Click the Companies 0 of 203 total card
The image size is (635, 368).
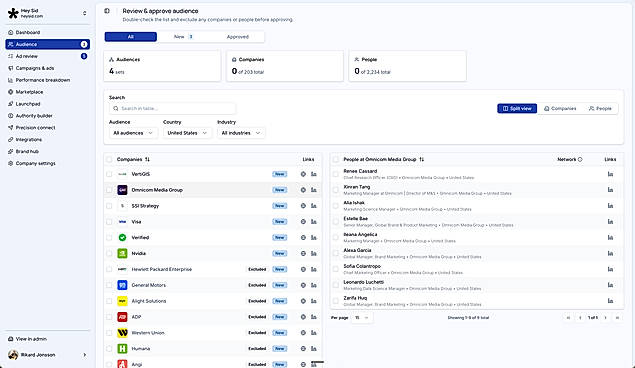285,66
